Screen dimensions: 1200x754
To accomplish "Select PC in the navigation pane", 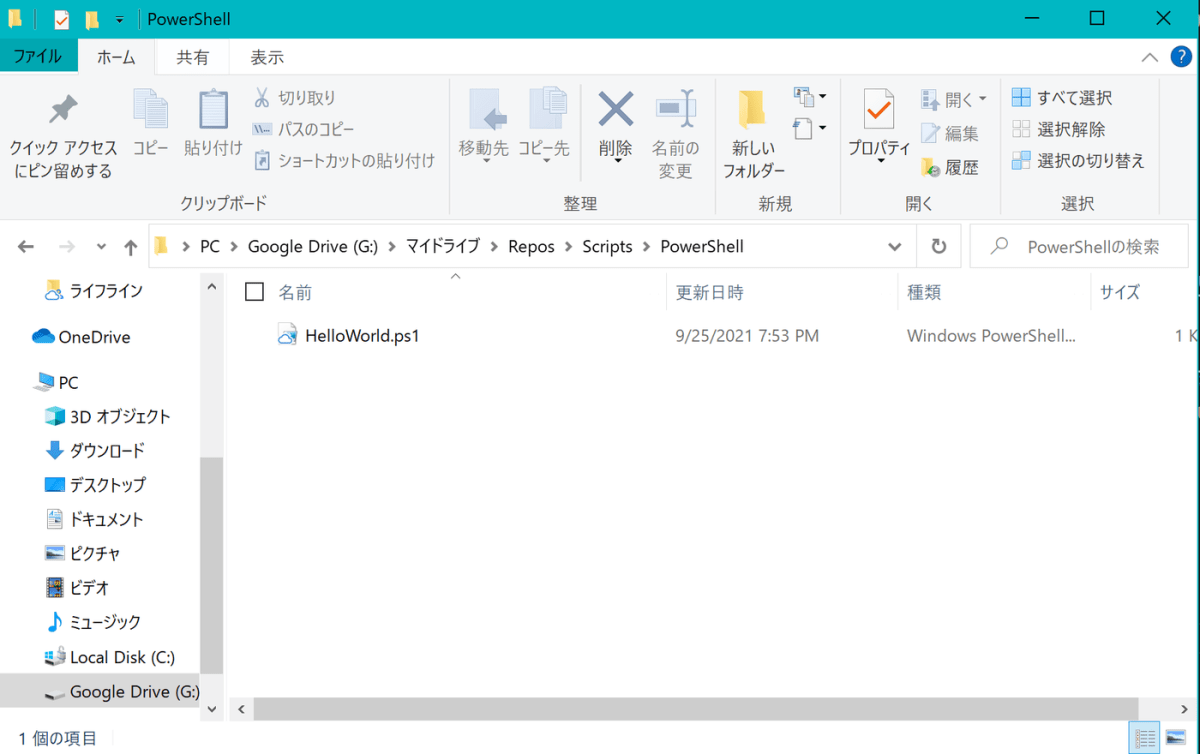I will click(x=56, y=383).
